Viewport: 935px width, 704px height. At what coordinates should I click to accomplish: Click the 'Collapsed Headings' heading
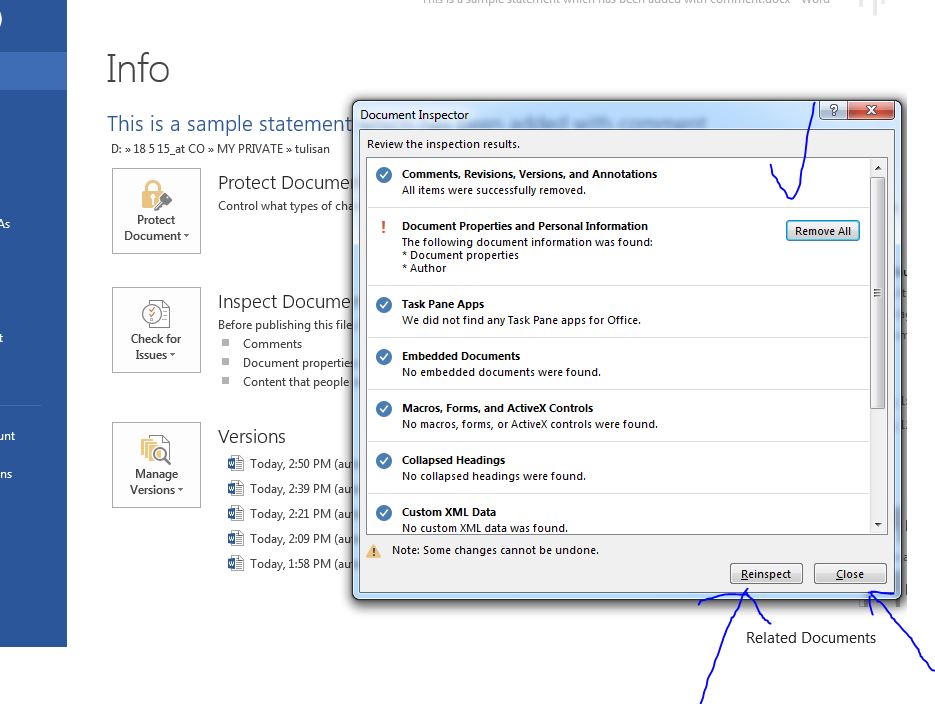(453, 460)
